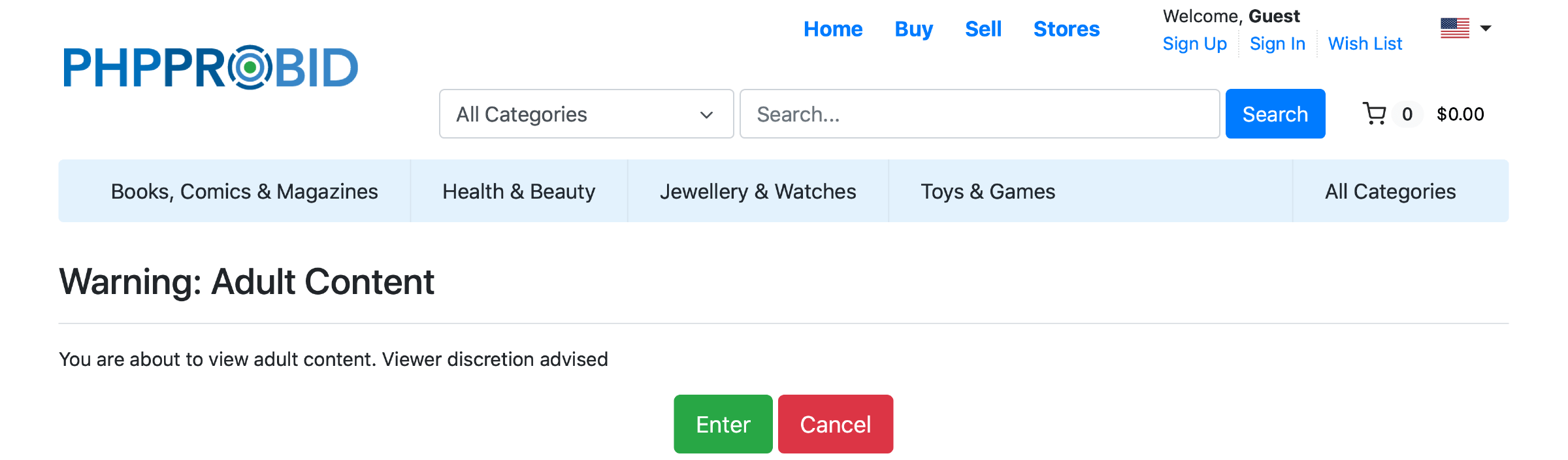Open the Buy menu item
Viewport: 1568px width, 460px height.
click(x=913, y=29)
